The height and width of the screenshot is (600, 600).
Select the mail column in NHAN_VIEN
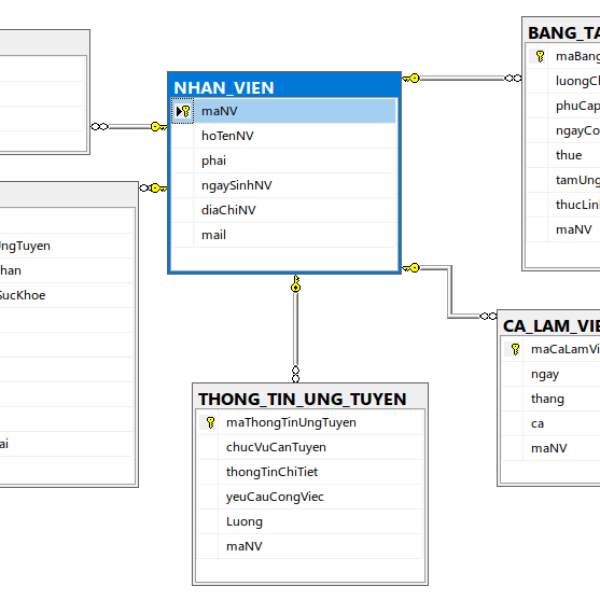click(284, 235)
